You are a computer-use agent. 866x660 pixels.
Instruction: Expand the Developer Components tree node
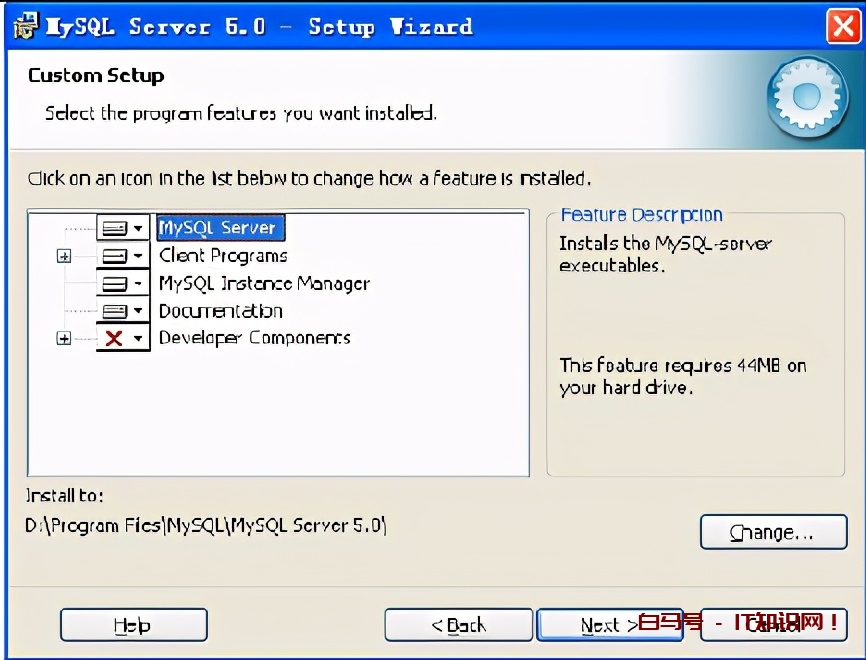(x=64, y=338)
